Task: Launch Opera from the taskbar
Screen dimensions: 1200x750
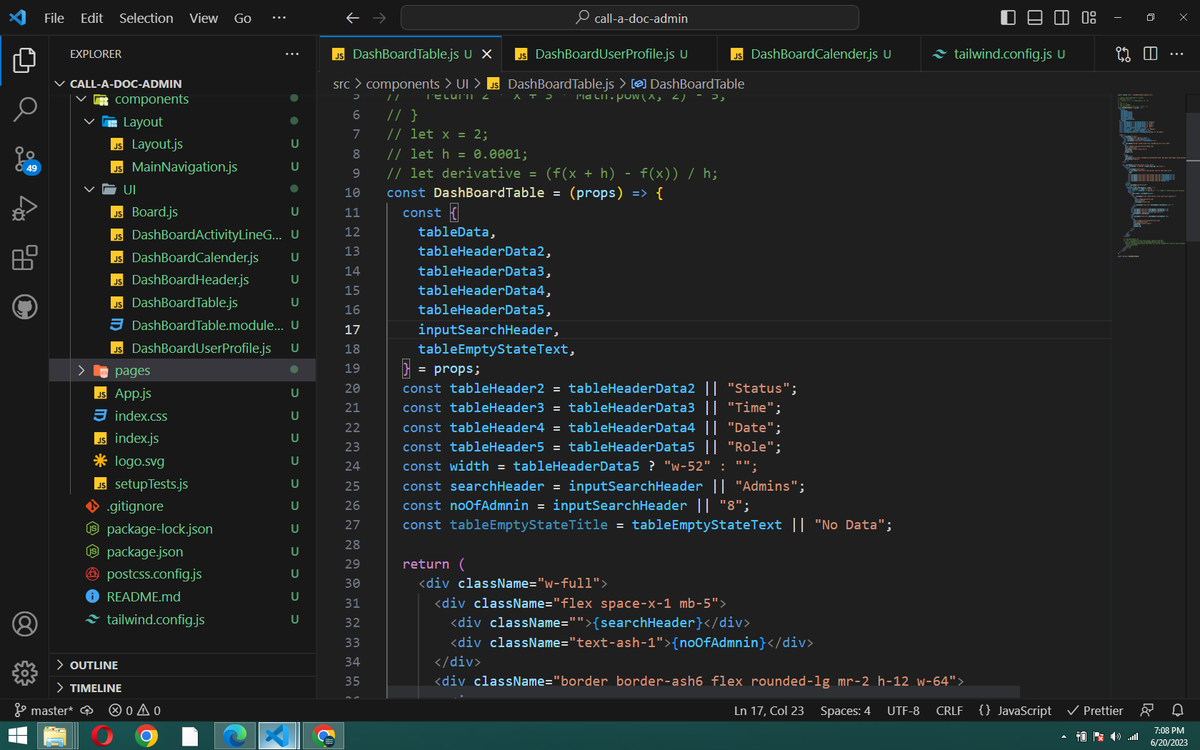Action: click(x=102, y=736)
